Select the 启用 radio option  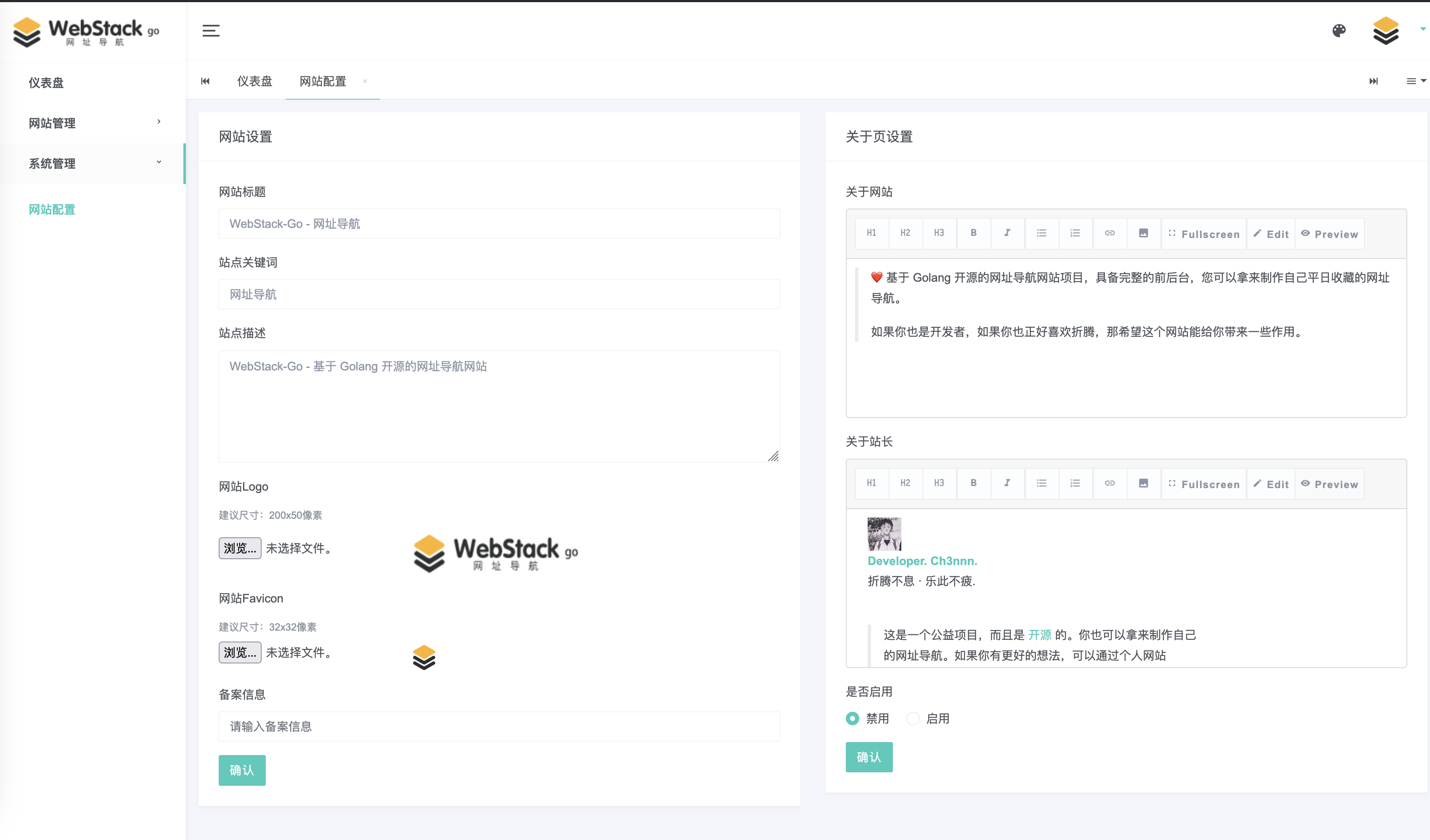pos(913,718)
